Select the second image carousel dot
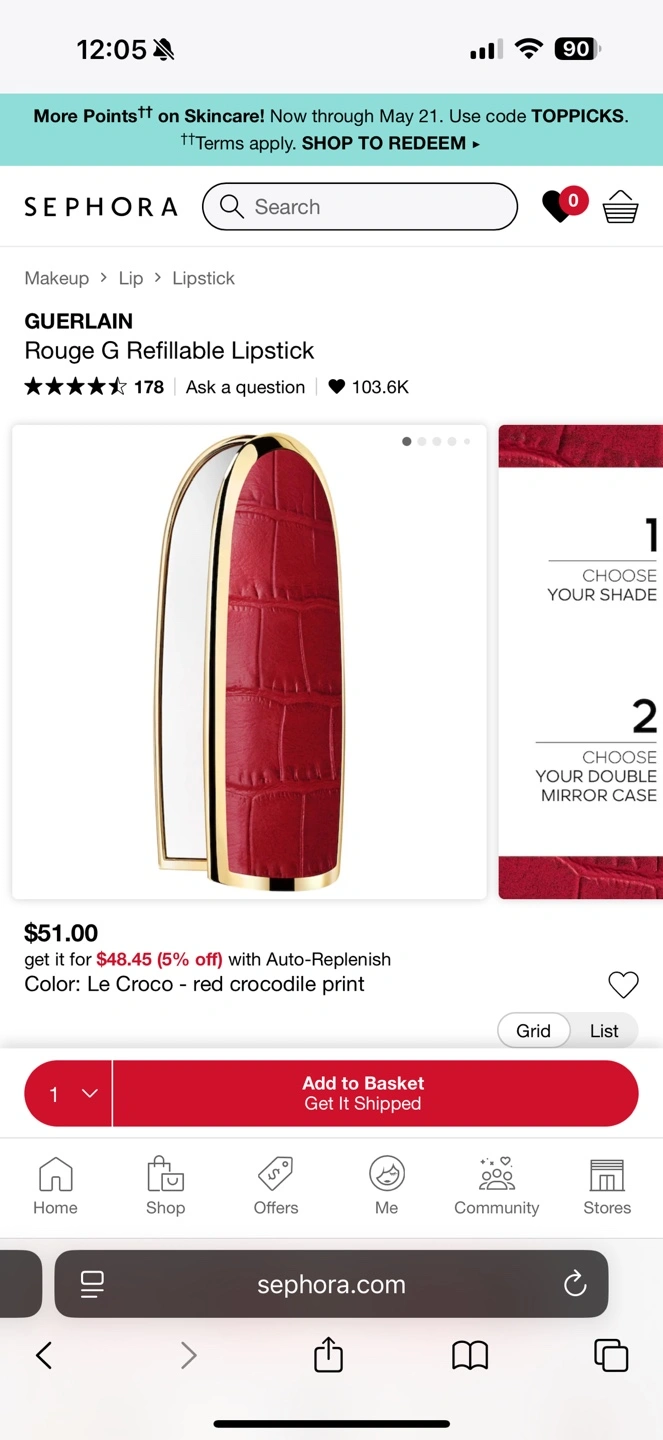 click(x=422, y=441)
